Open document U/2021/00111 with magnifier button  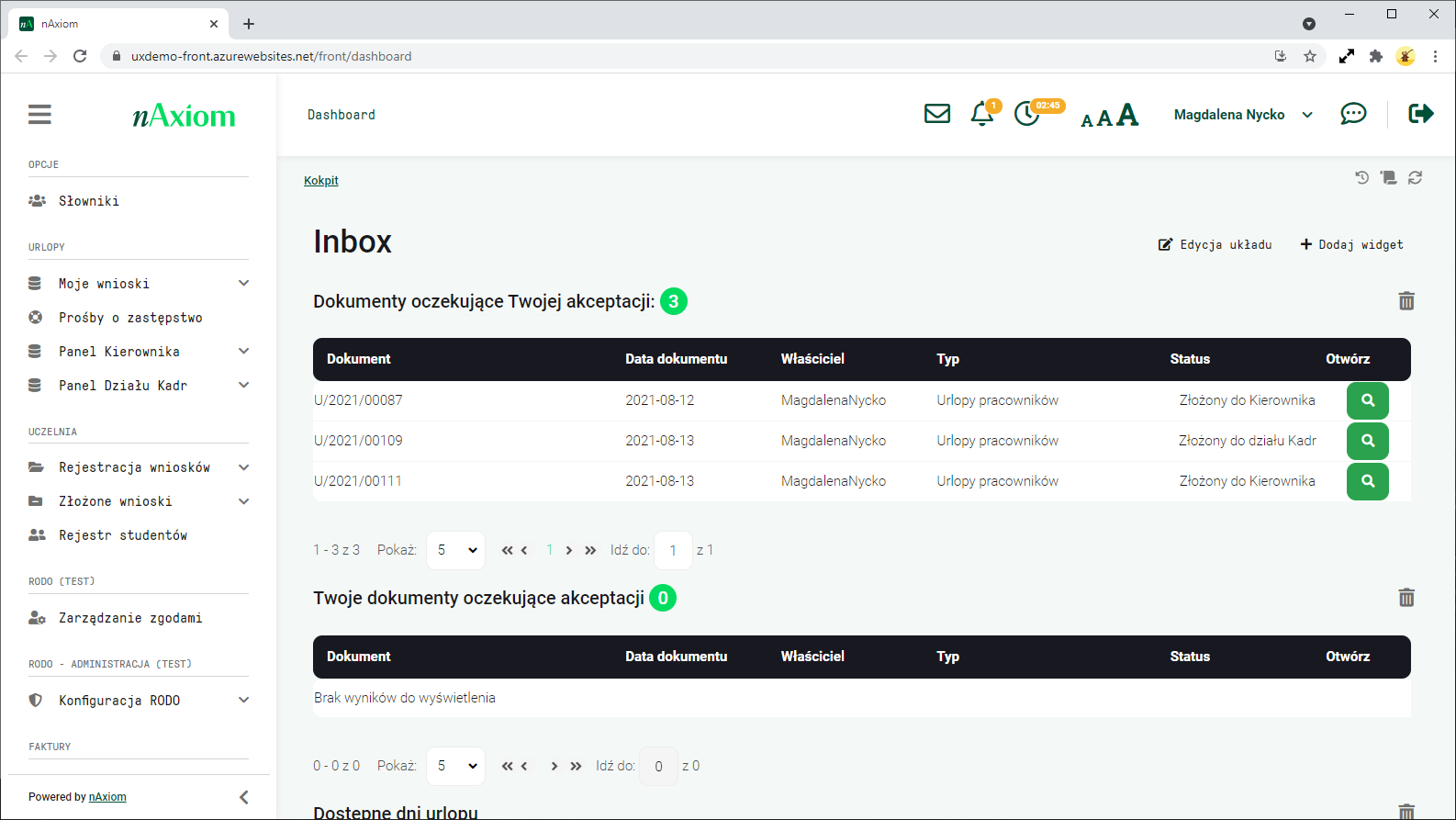click(1368, 481)
